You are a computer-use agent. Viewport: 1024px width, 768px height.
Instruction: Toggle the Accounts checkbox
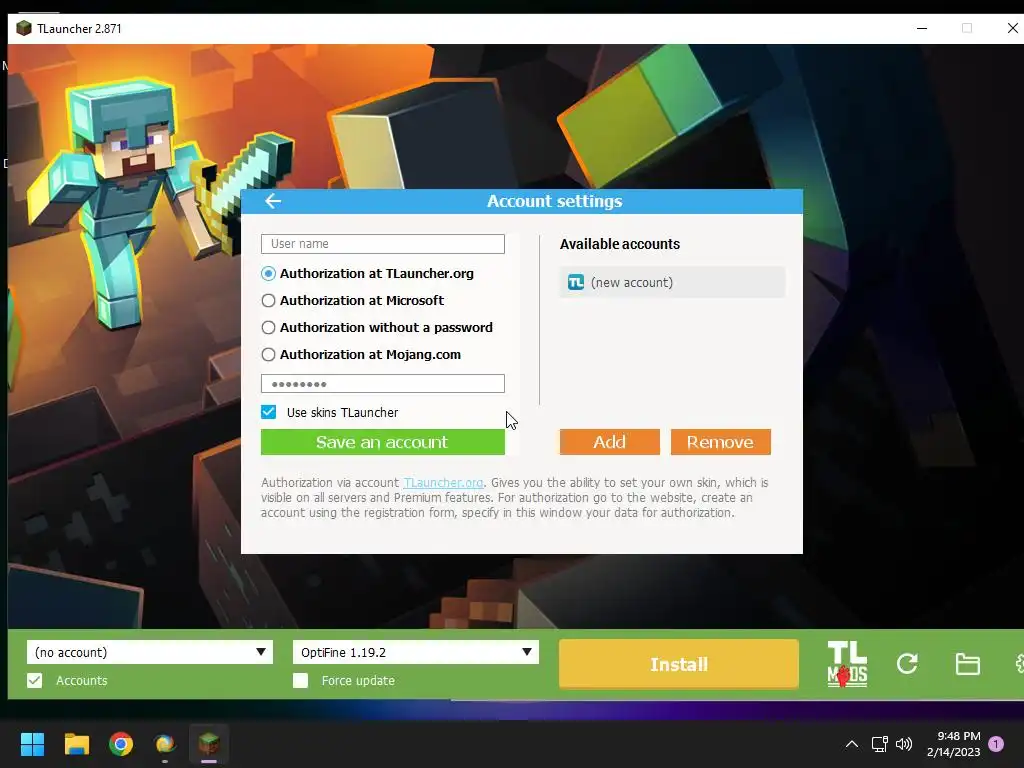35,680
